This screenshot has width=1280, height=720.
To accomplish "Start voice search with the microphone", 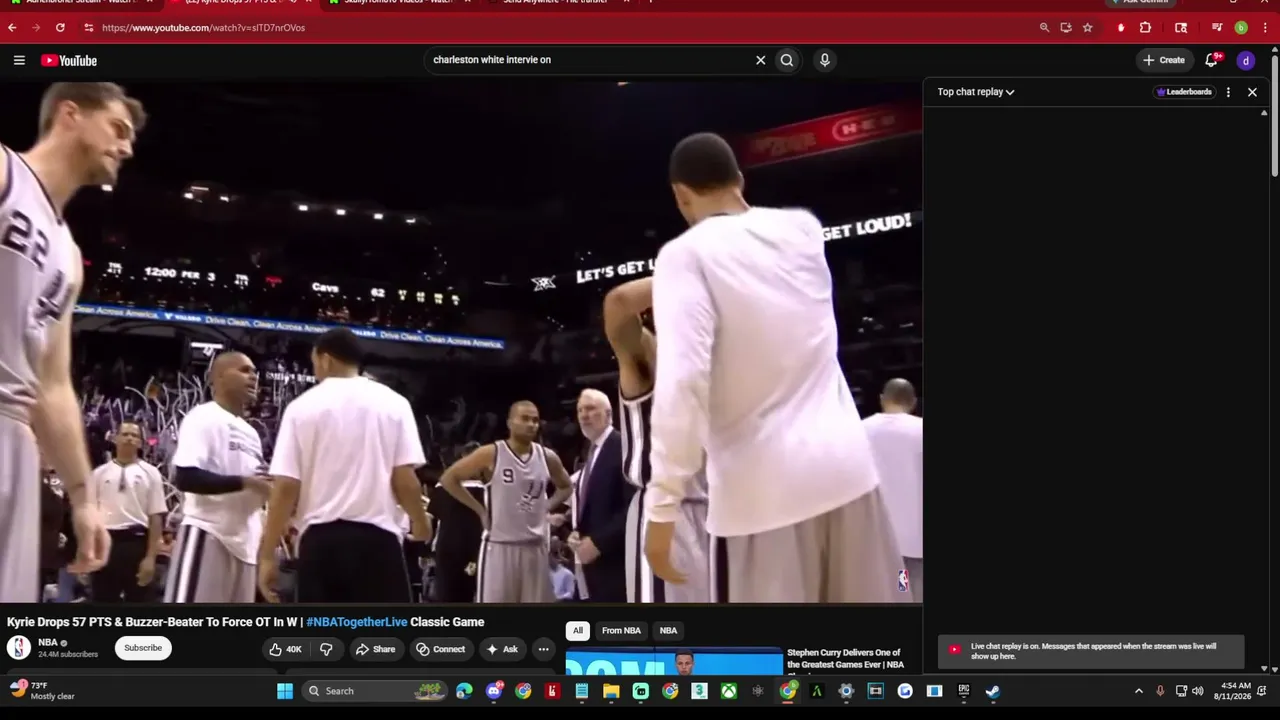I will point(825,60).
